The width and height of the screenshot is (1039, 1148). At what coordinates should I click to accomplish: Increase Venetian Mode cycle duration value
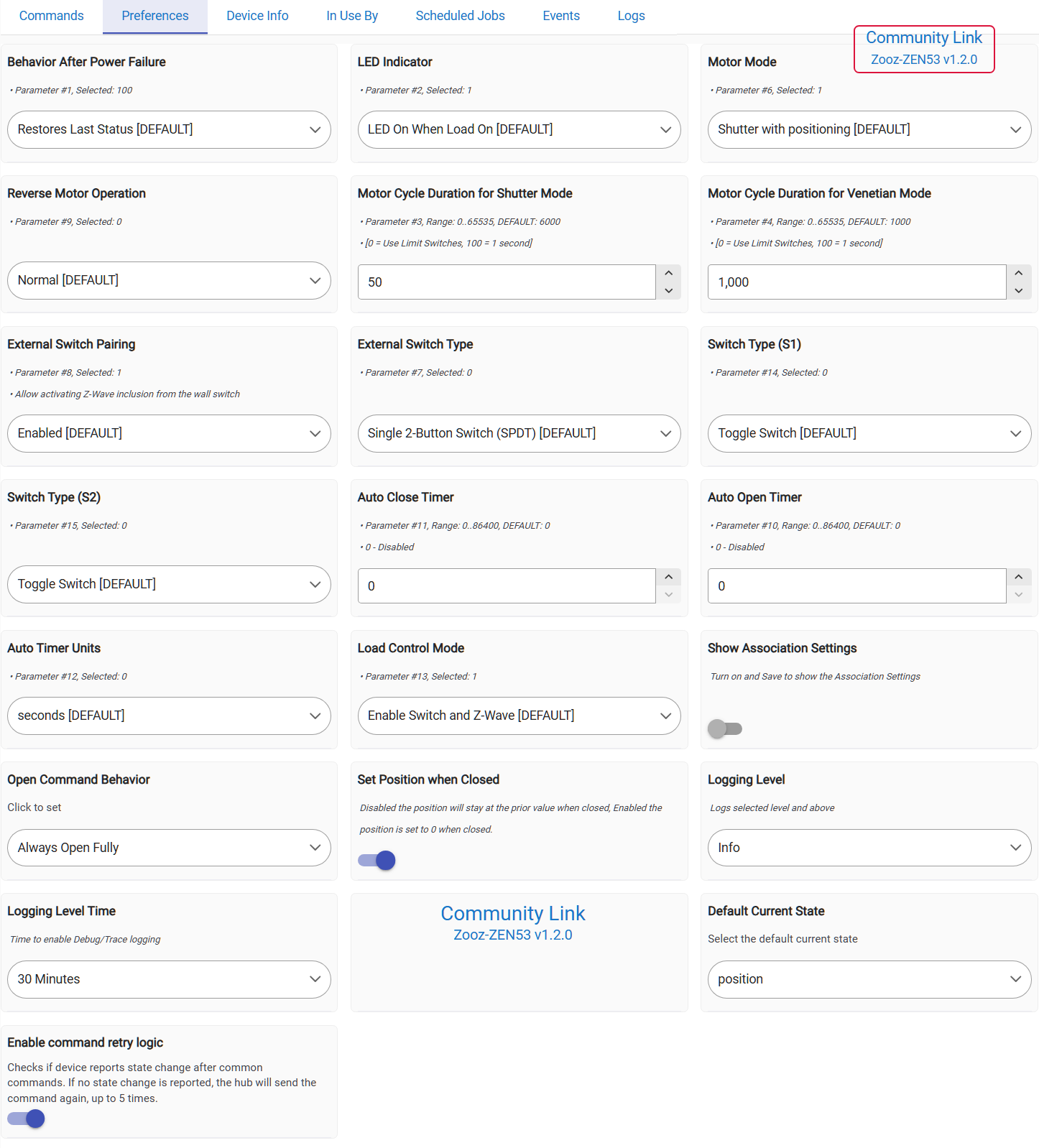pyautogui.click(x=1018, y=274)
